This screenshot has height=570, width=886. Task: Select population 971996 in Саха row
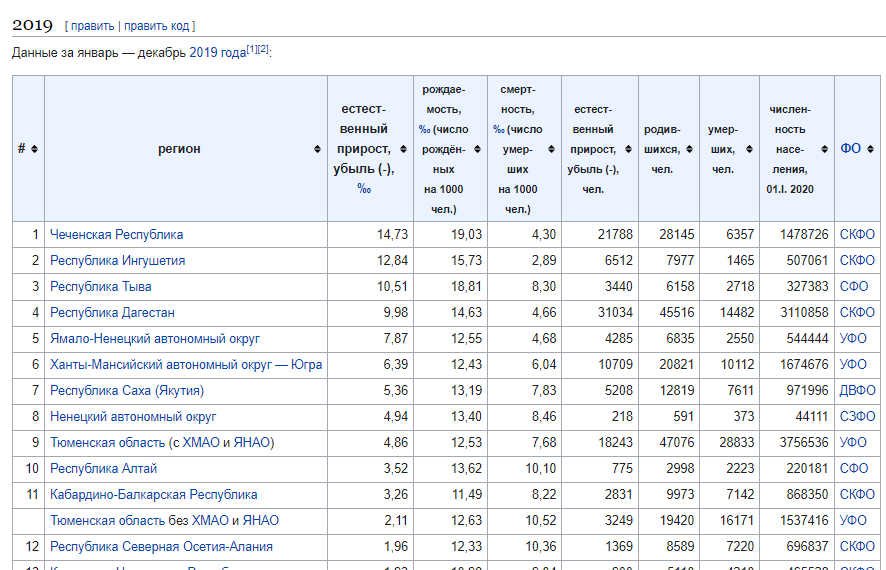tap(807, 390)
